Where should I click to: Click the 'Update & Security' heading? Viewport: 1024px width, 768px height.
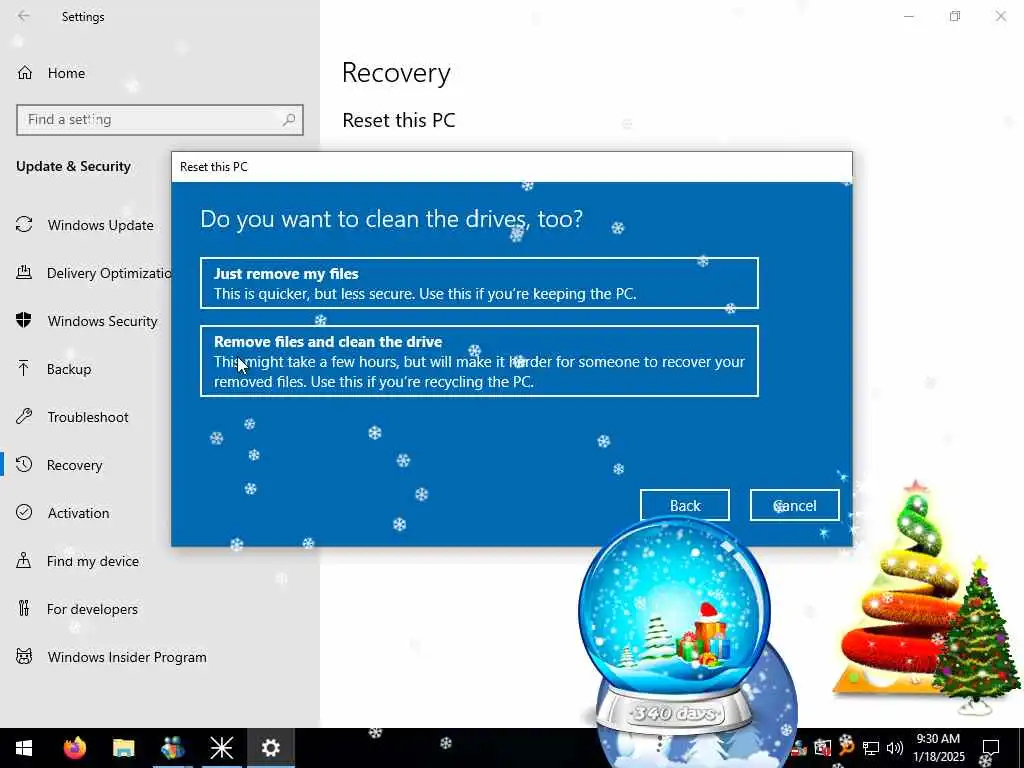pyautogui.click(x=73, y=167)
